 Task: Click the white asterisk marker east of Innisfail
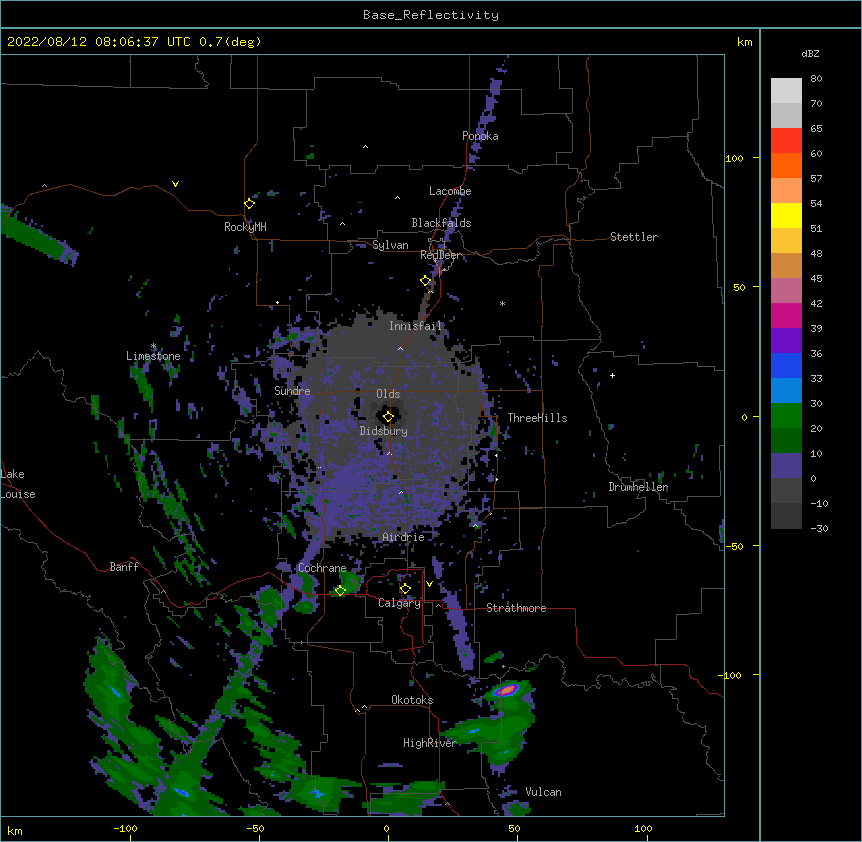tap(502, 303)
